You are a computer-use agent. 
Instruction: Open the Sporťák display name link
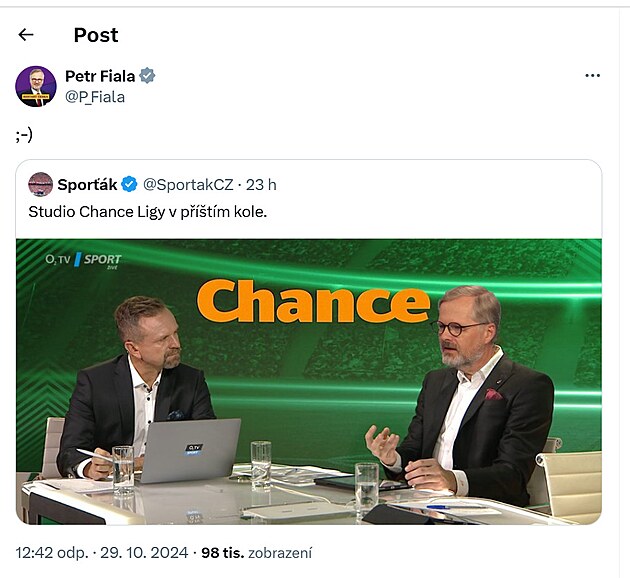pos(86,185)
